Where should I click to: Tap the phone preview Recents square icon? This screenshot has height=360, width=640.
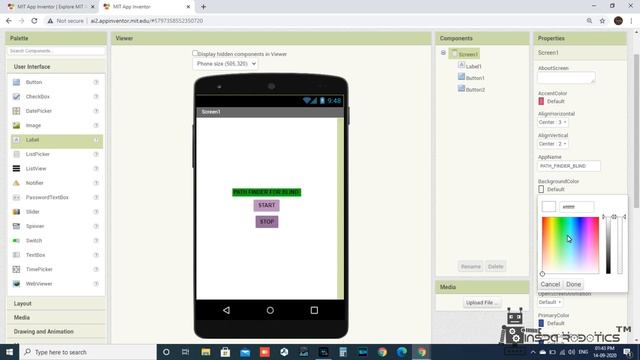click(314, 310)
